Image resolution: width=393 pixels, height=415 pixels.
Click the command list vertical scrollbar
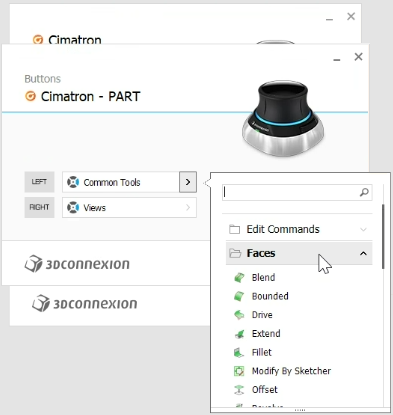coord(383,237)
